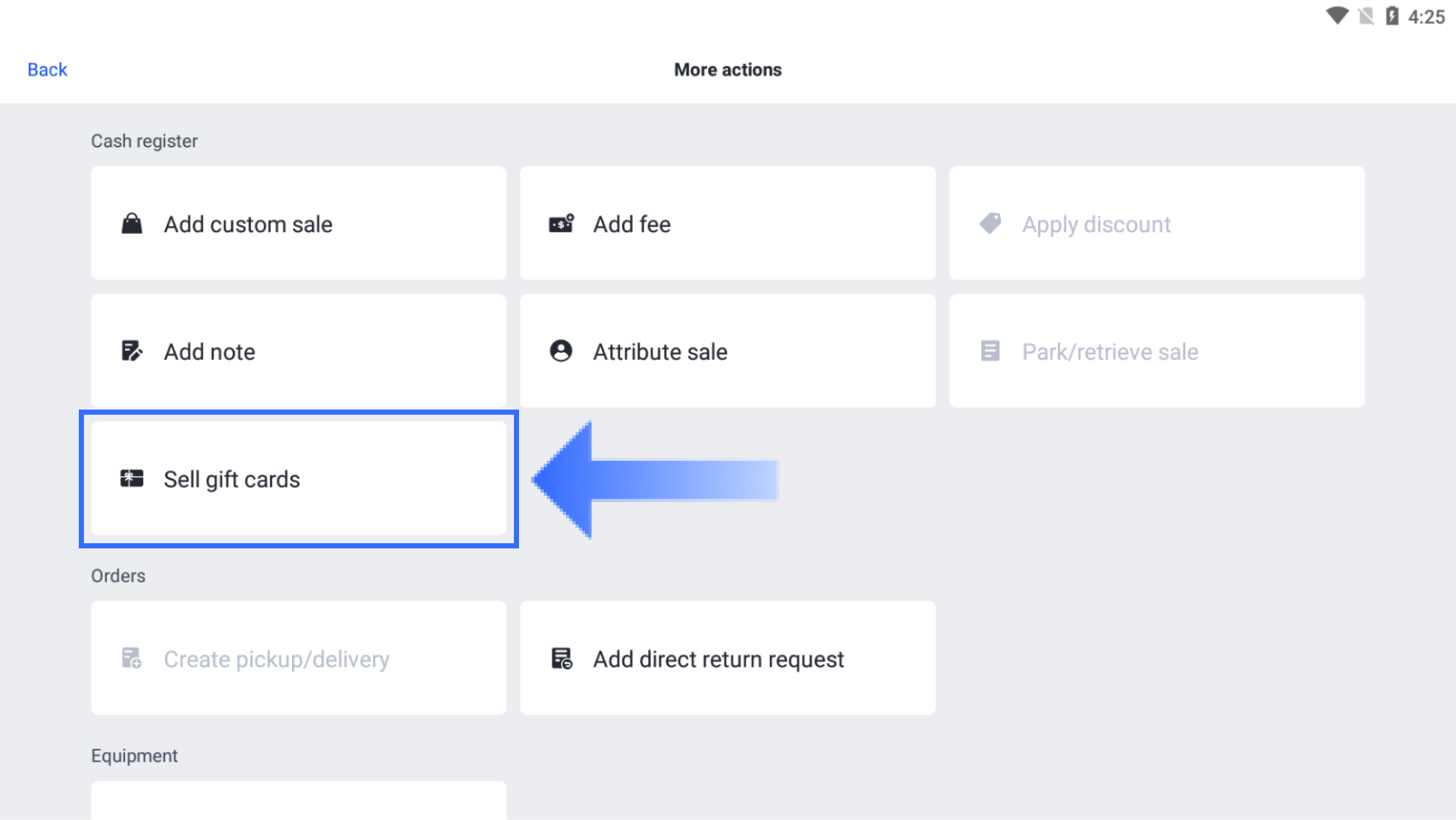
Task: Tap the Attribute sale label
Action: 660,351
